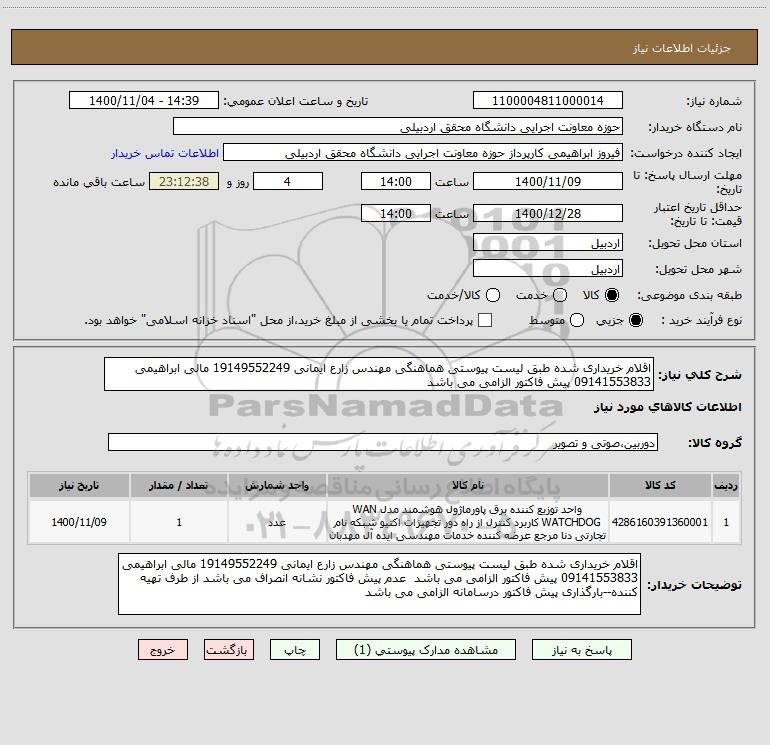
Task: Choose the متوسط purchase type radio
Action: pos(577,320)
